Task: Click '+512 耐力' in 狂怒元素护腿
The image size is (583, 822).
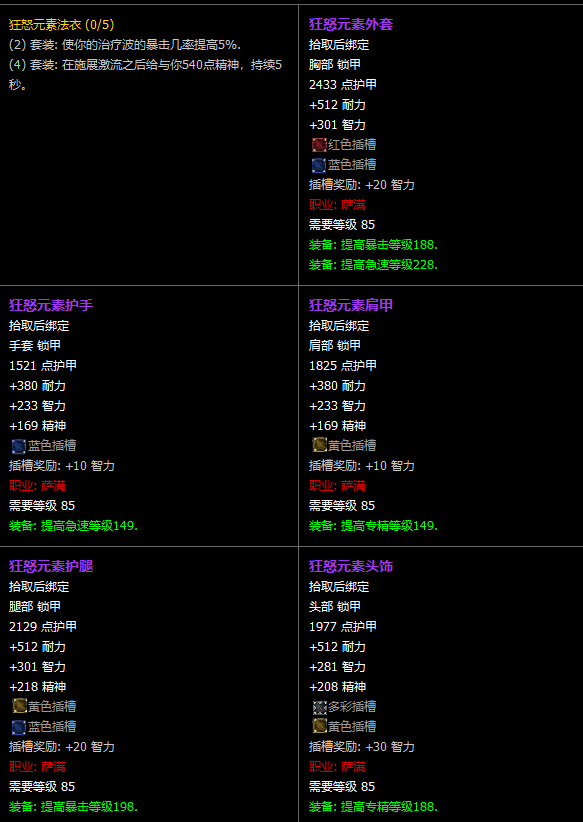Action: 37,646
